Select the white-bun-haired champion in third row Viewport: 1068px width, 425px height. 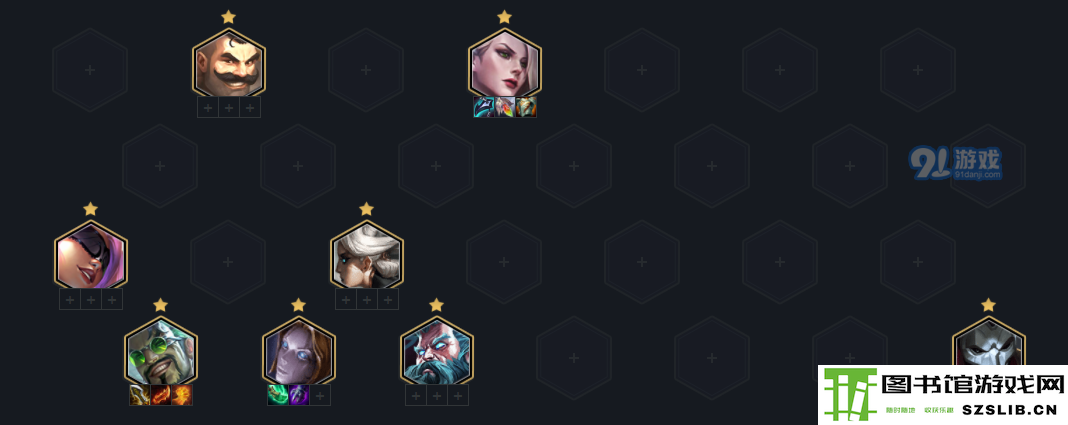pyautogui.click(x=366, y=257)
